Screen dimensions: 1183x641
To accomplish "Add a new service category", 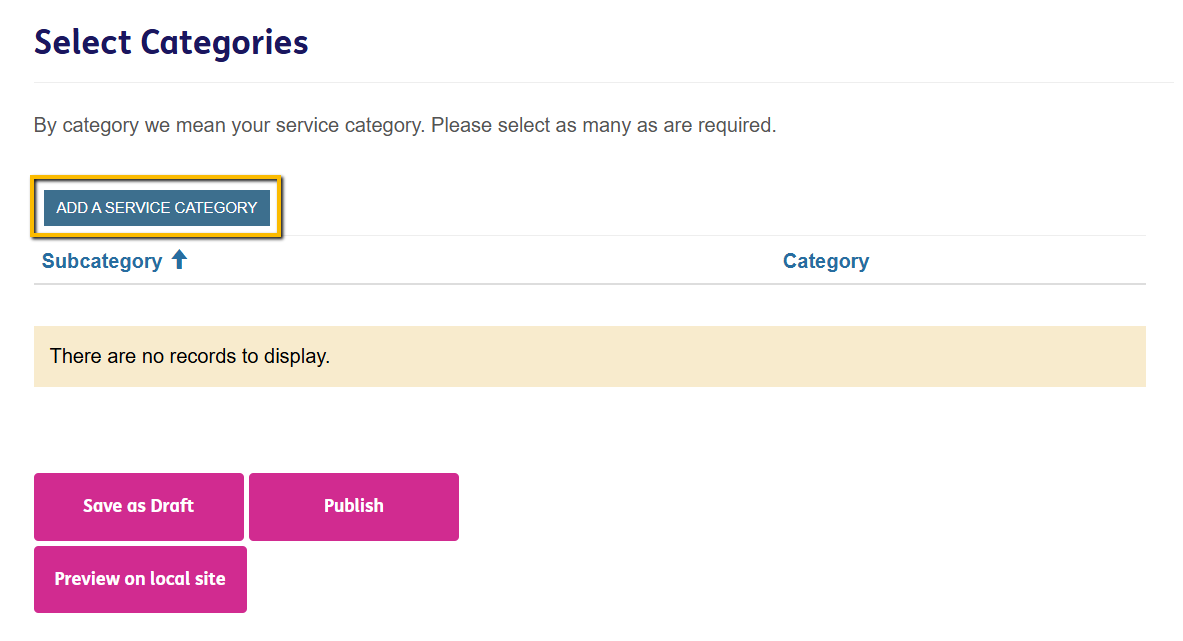I will point(157,208).
